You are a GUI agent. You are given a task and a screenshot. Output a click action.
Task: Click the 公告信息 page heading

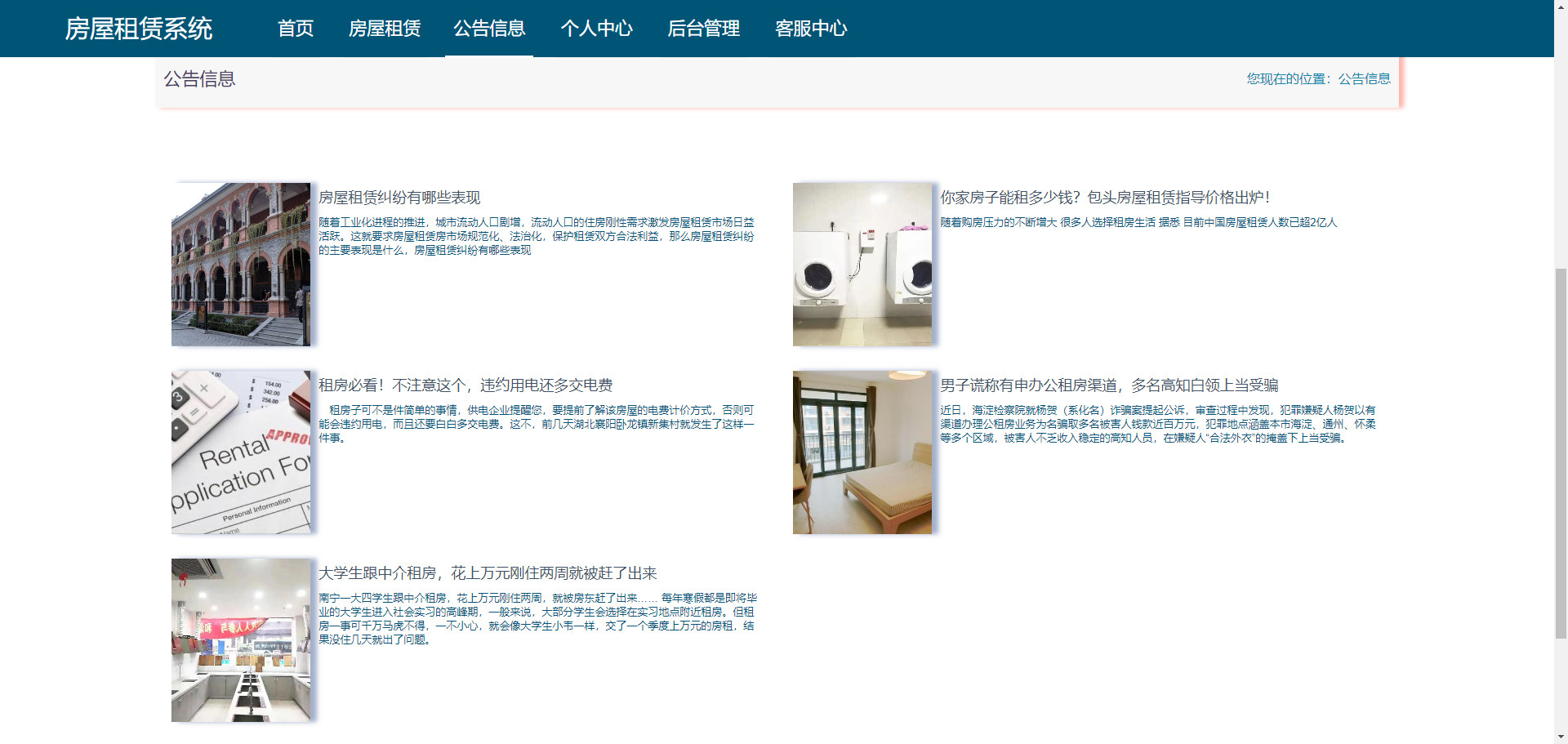[199, 79]
